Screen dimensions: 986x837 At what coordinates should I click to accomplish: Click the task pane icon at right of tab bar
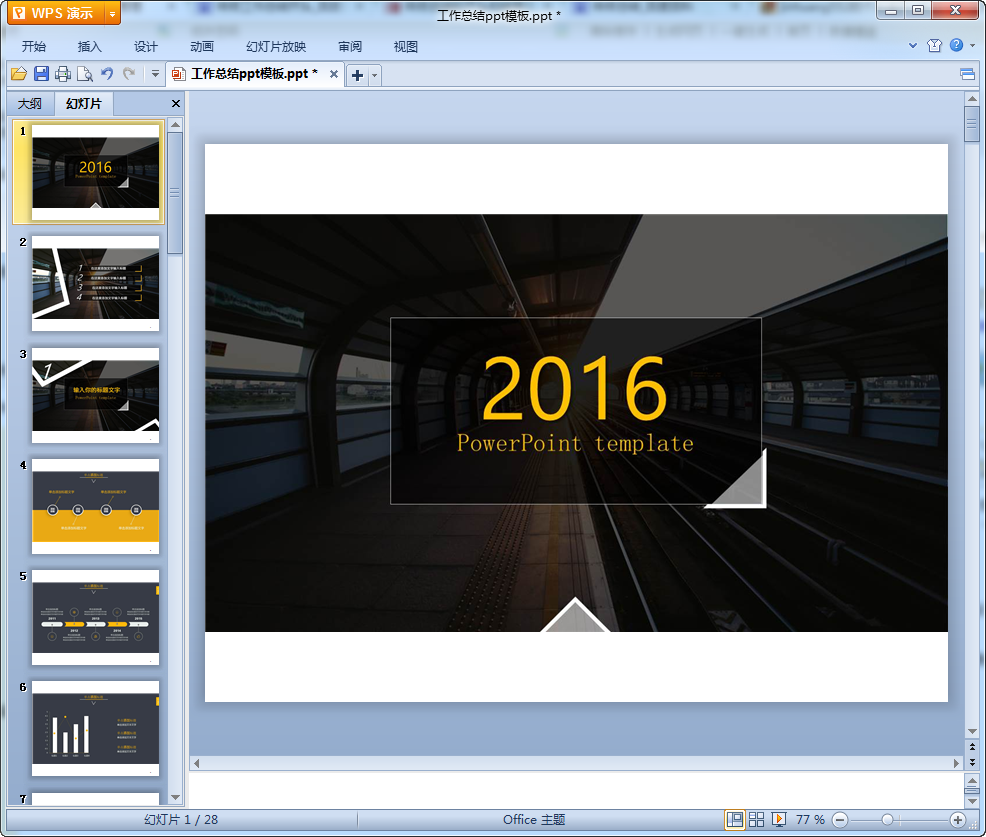[967, 74]
